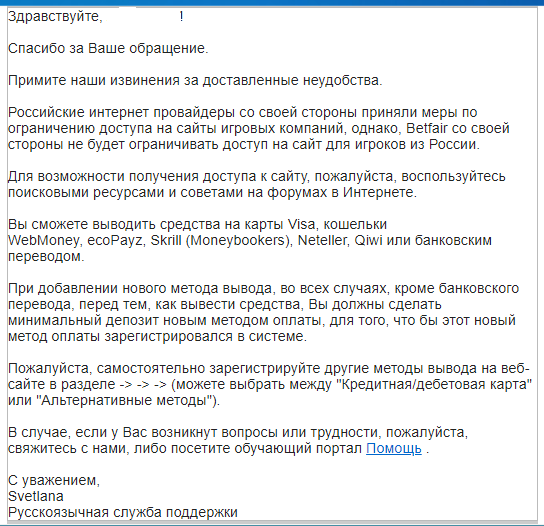Viewport: 544px width, 526px height.
Task: Click the word ecoPayz
Action: click(x=116, y=240)
